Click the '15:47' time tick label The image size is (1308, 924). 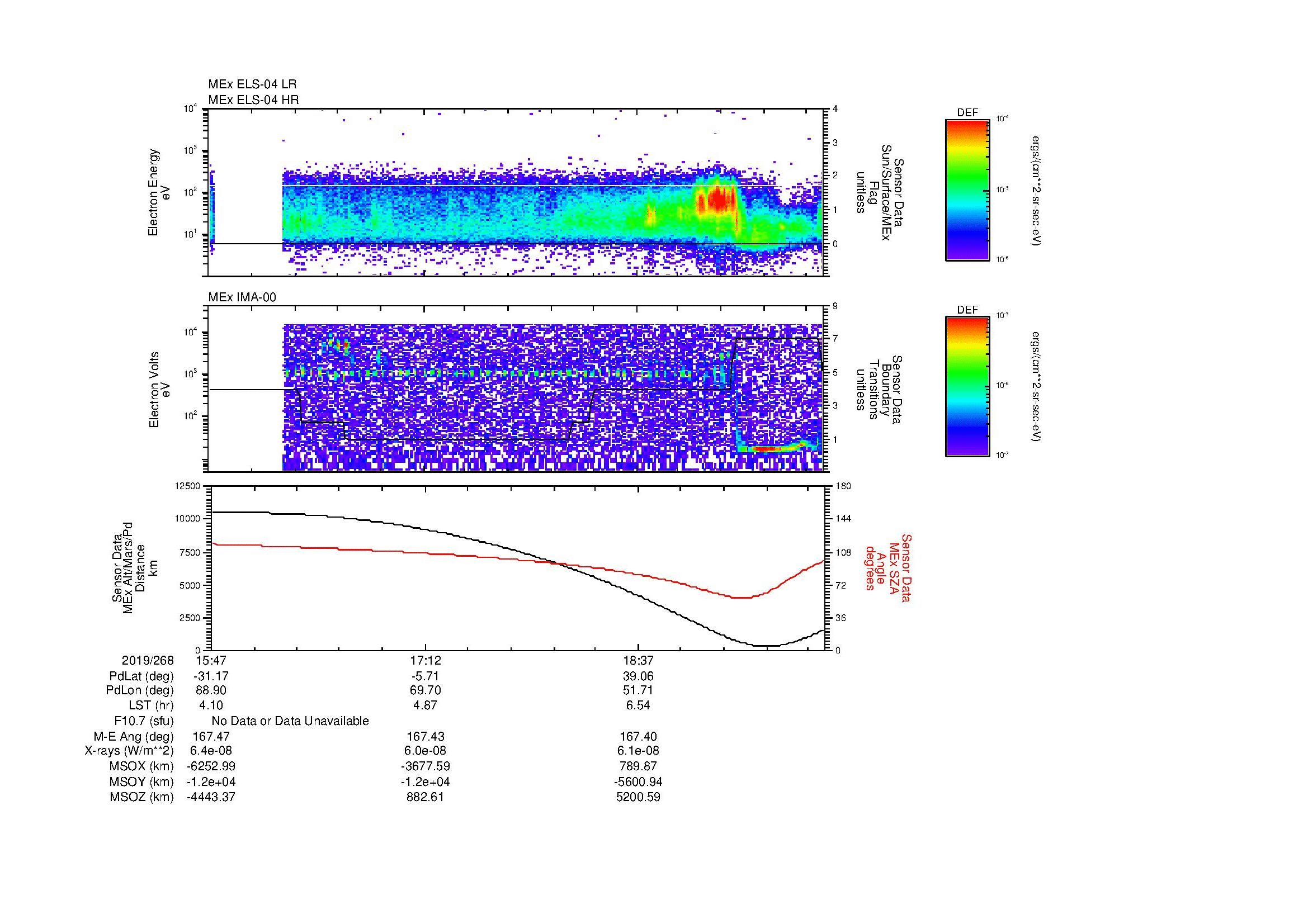[x=211, y=660]
